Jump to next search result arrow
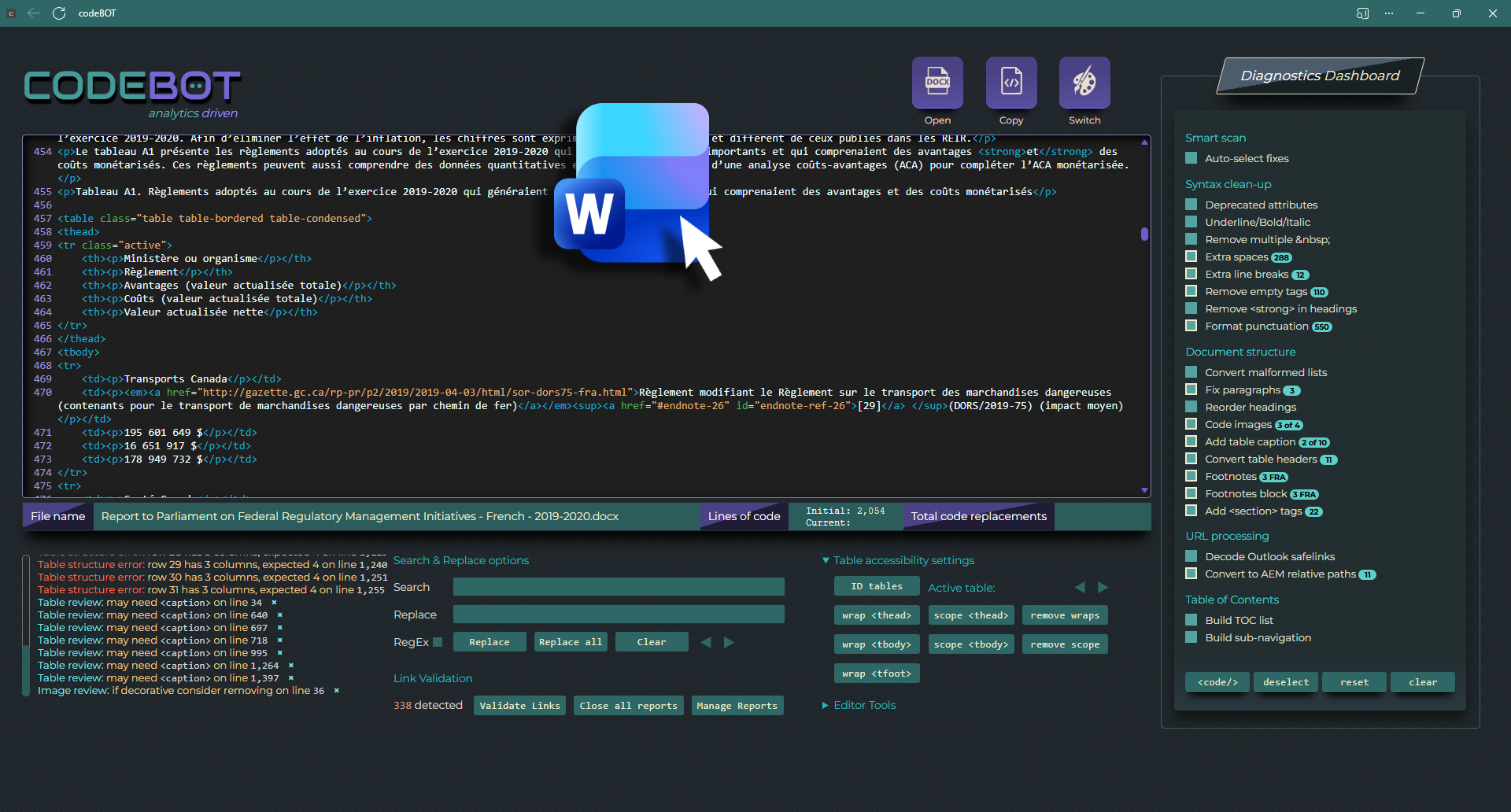 click(729, 643)
